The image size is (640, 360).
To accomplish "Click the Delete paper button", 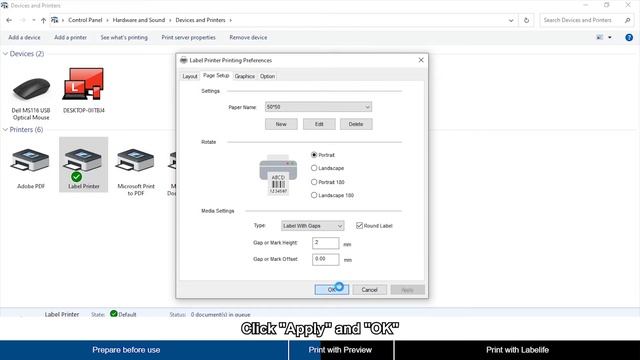I will (x=356, y=124).
